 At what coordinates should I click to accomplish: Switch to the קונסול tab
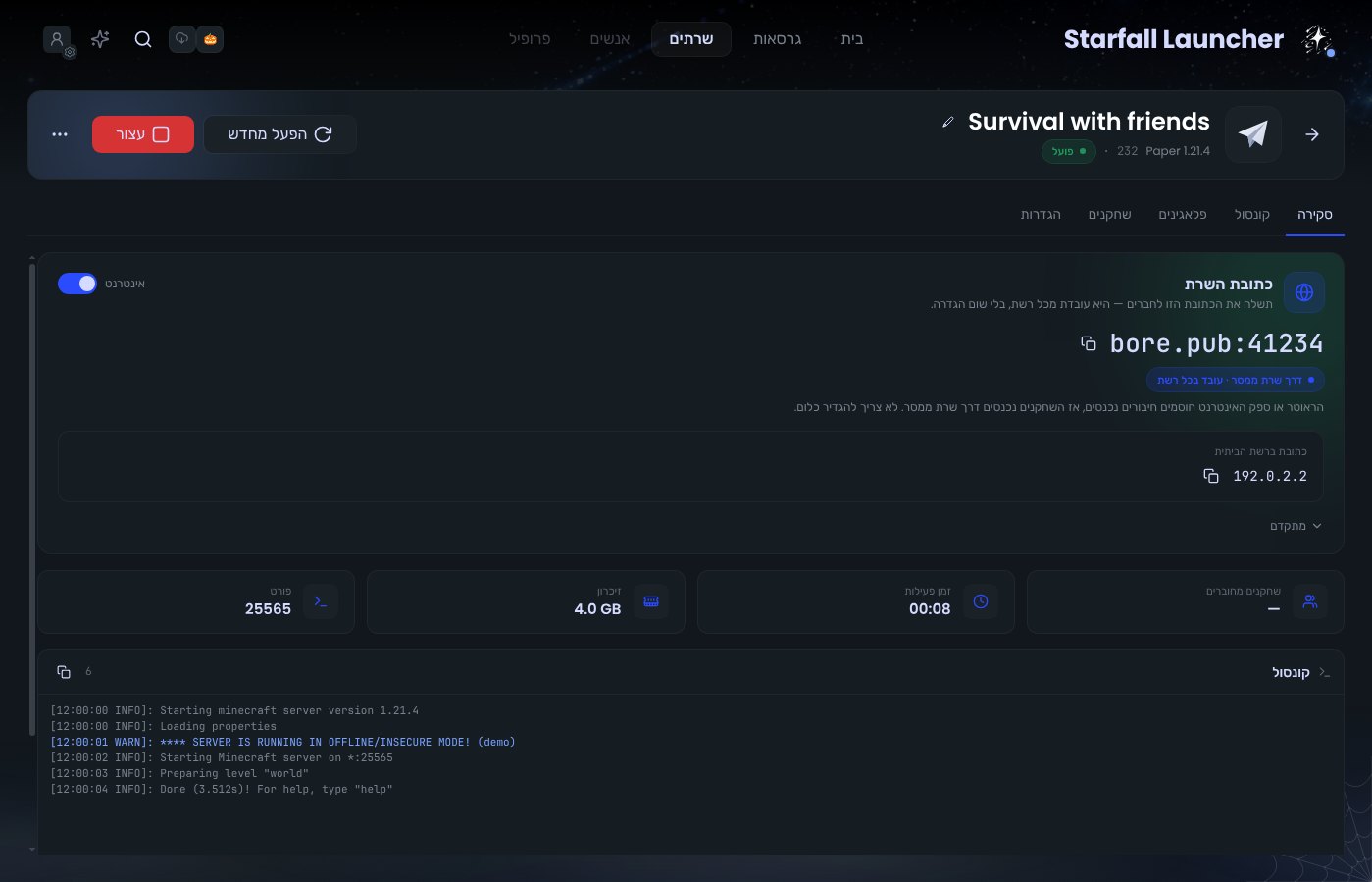[x=1252, y=215]
